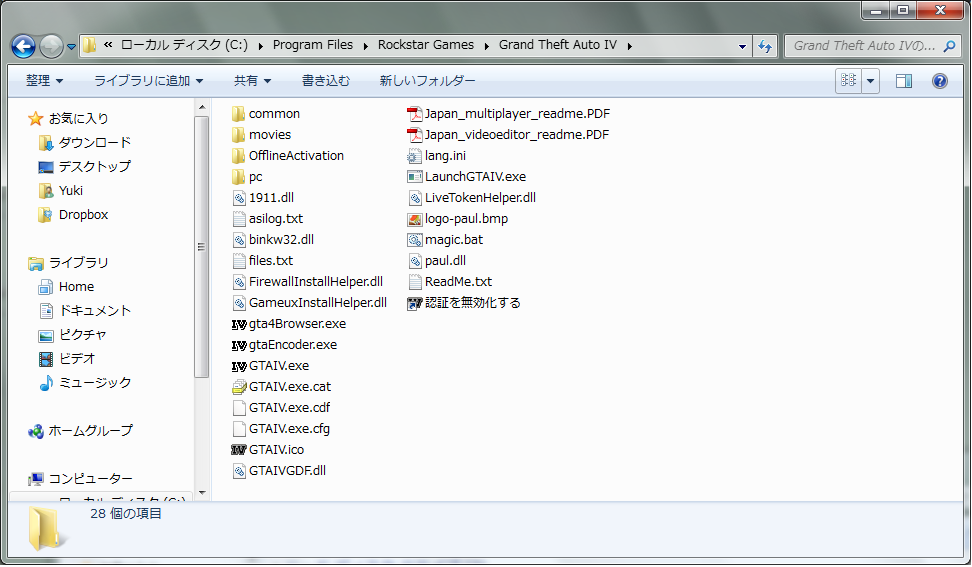Select Japan_multiplayer_readme.PDF icon
972x567 pixels.
coord(414,114)
